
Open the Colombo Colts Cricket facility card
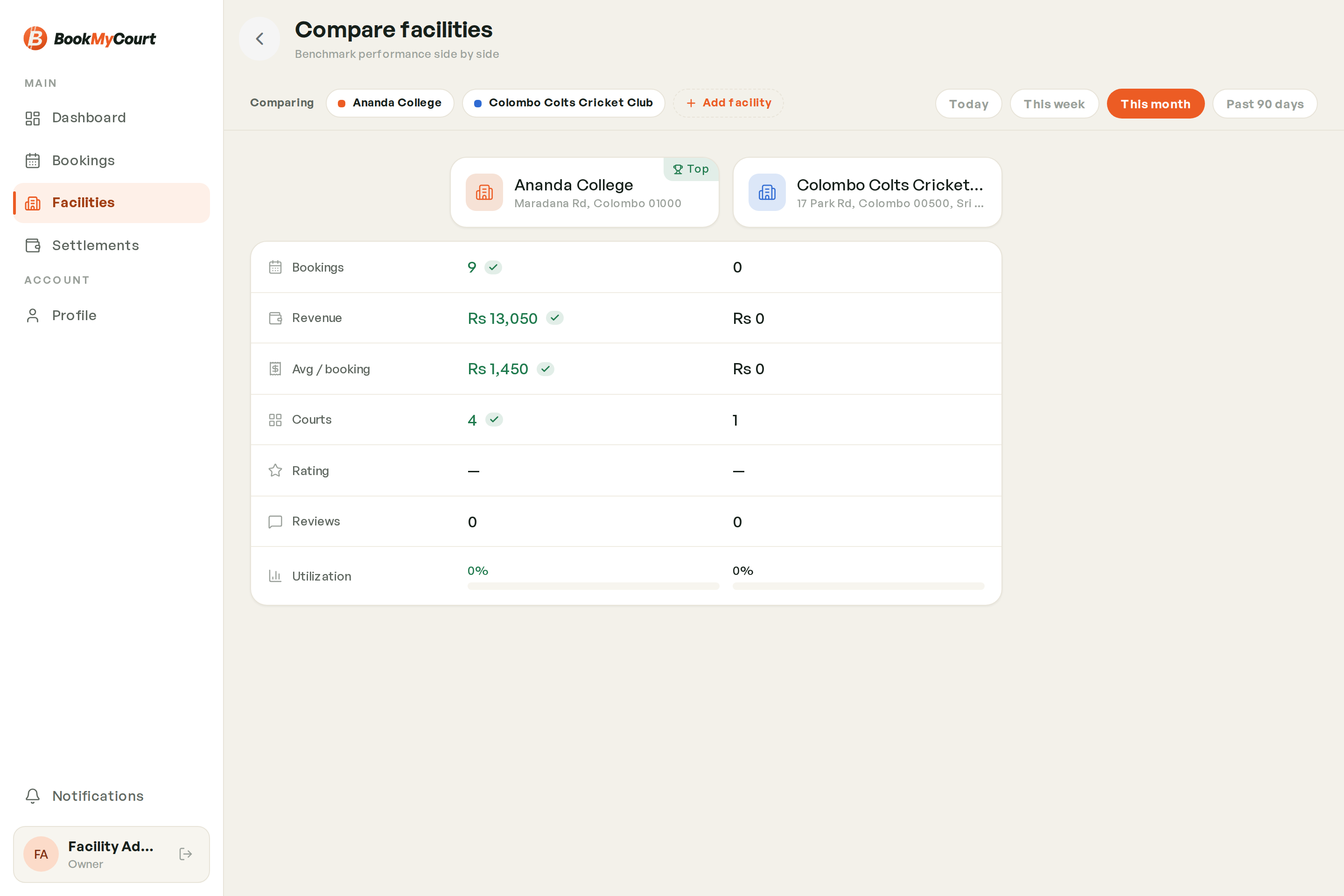point(868,193)
